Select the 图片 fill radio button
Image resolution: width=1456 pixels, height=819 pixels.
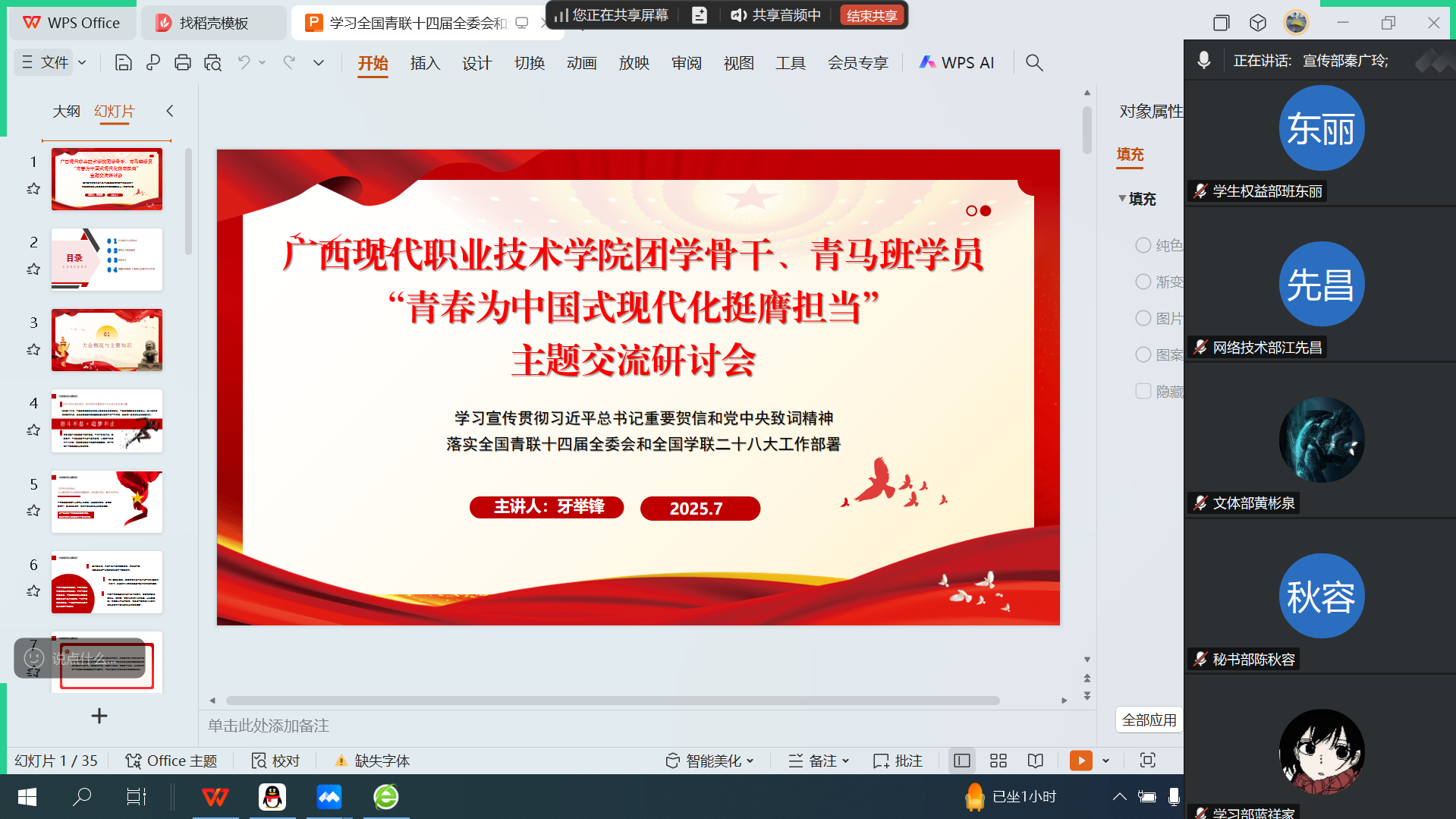pos(1143,318)
